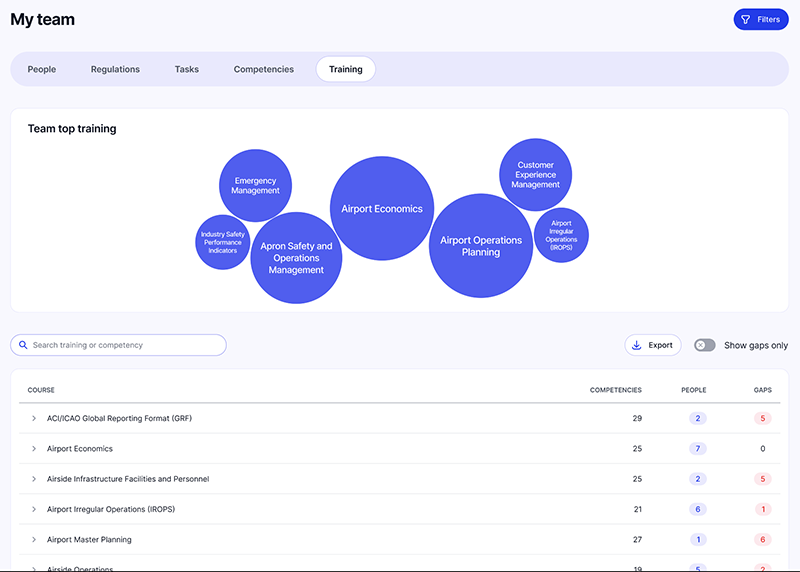Click the download icon in Export button

click(637, 345)
